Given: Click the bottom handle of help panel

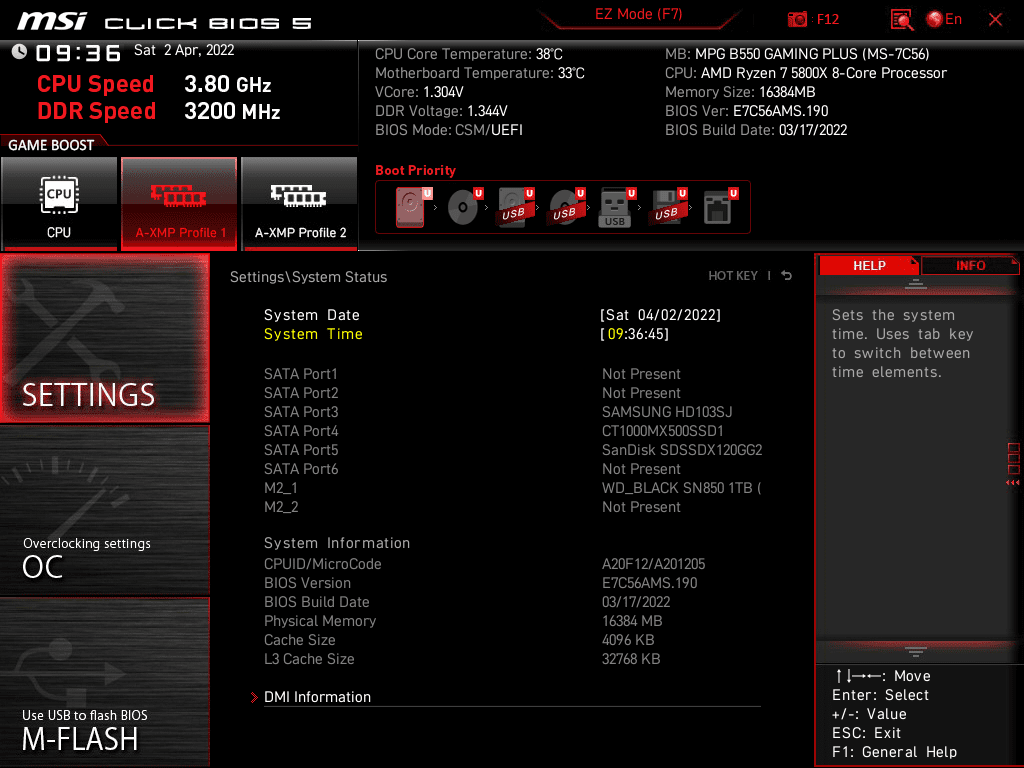Looking at the screenshot, I should [916, 652].
